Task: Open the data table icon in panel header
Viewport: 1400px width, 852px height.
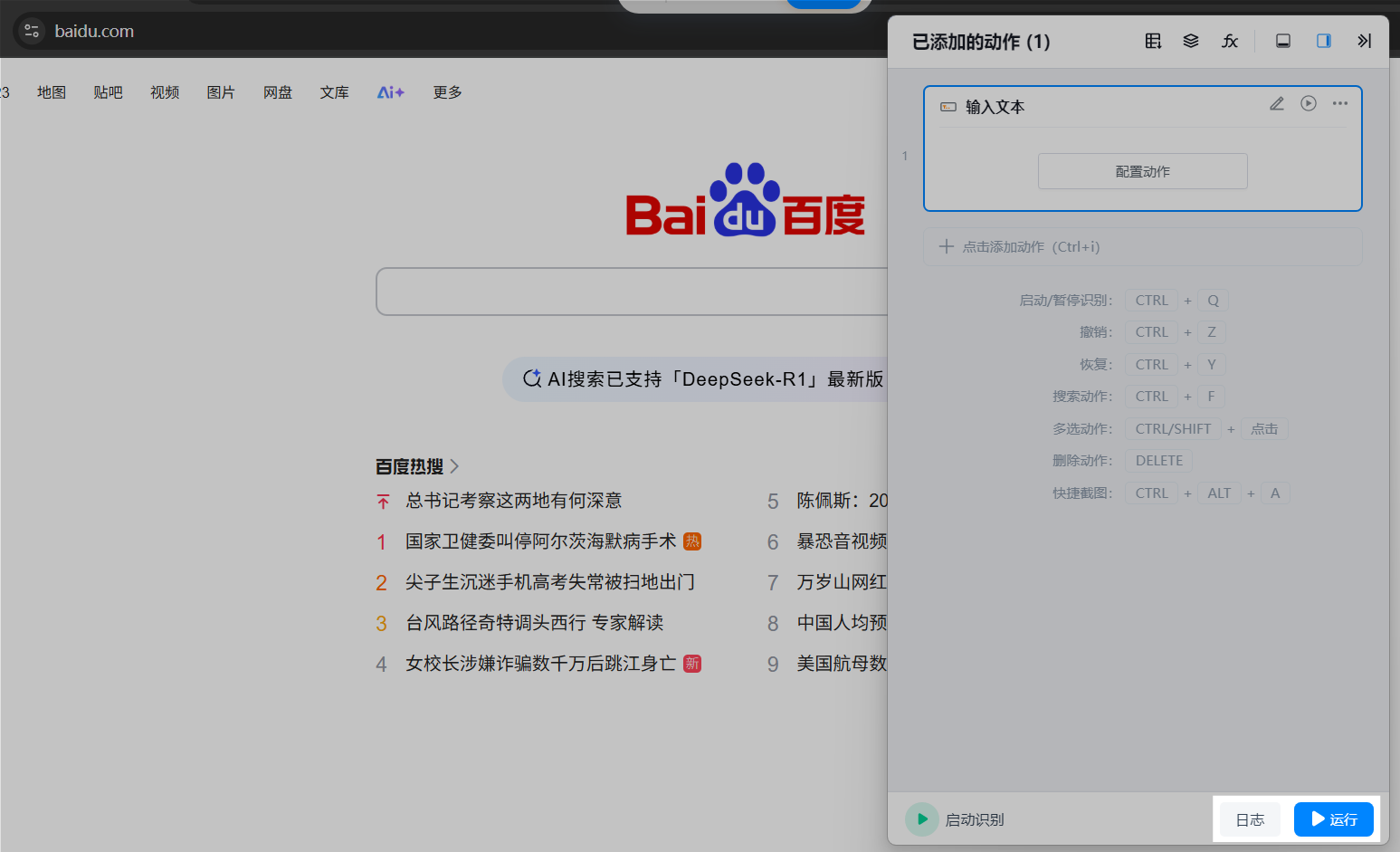Action: pyautogui.click(x=1153, y=41)
